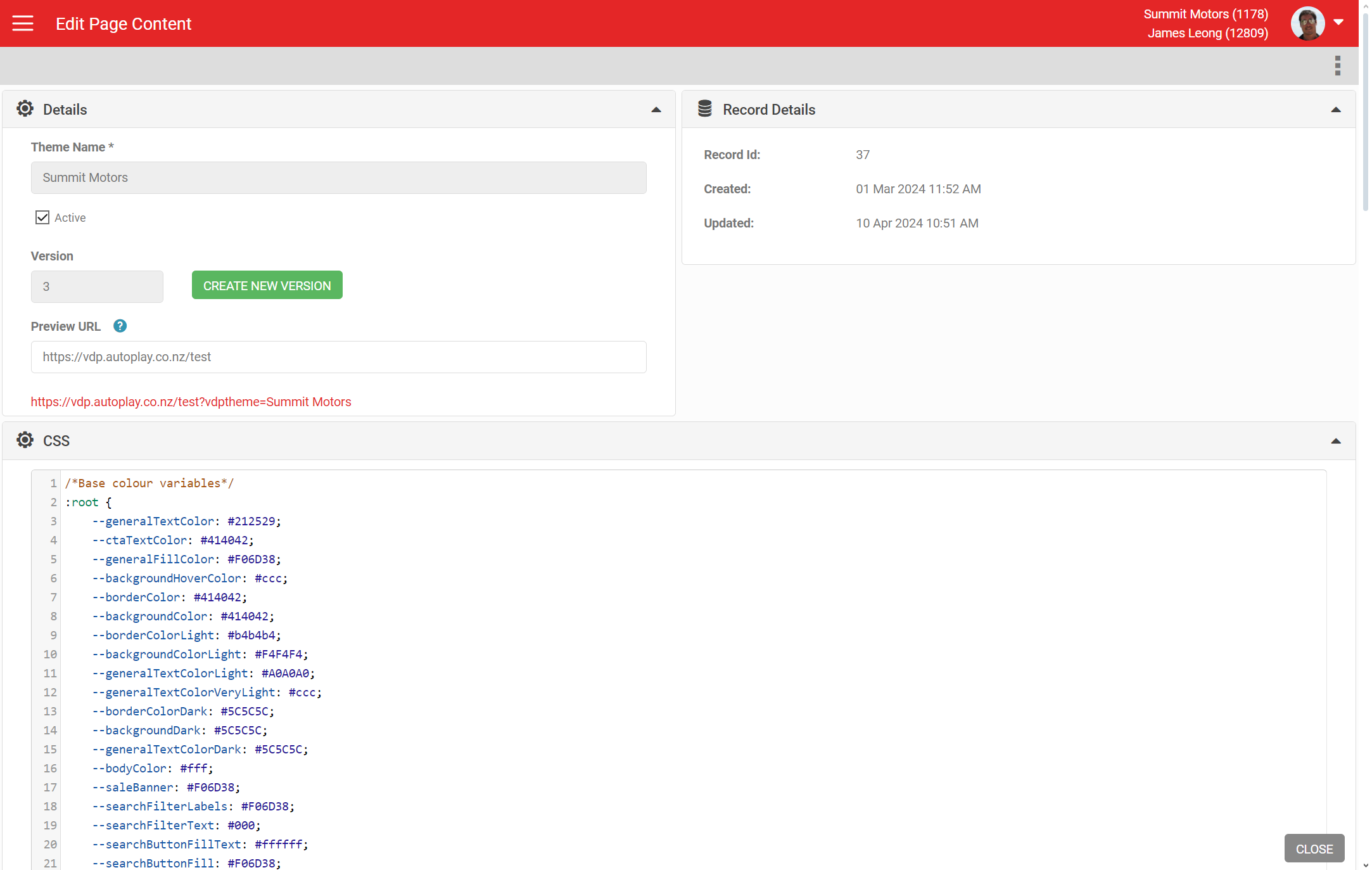
Task: Open the hamburger navigation menu
Action: (23, 23)
